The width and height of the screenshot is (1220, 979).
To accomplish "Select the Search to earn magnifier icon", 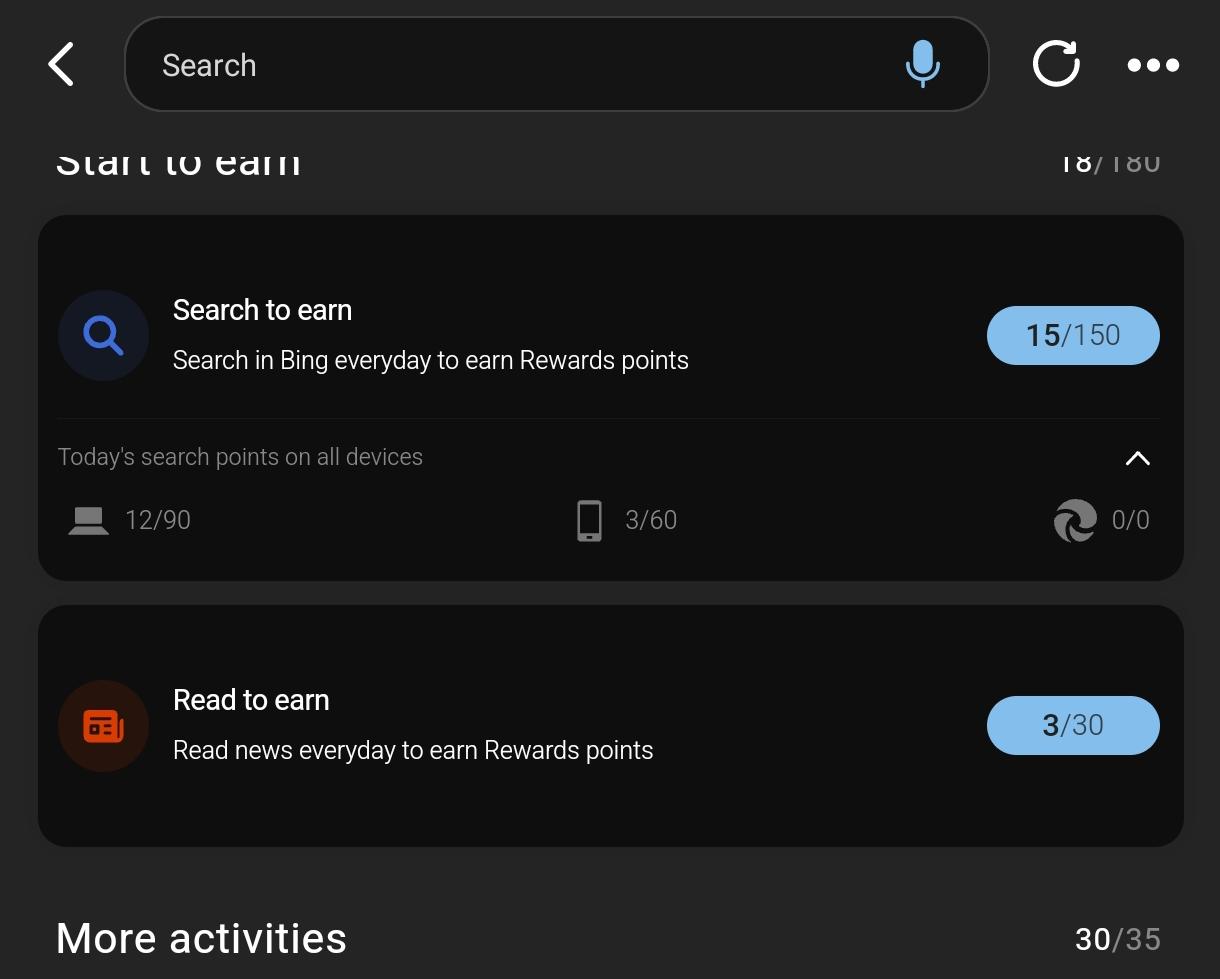I will click(x=103, y=335).
